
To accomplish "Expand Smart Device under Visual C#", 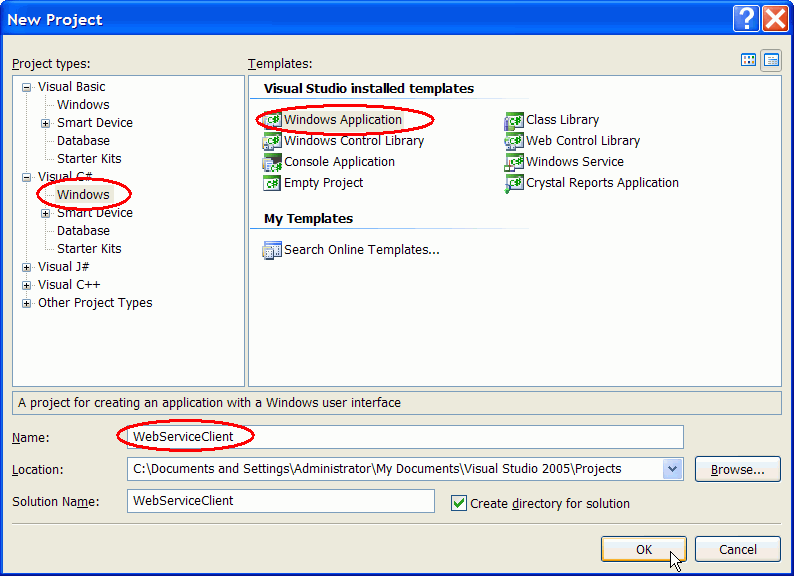I will coord(46,213).
